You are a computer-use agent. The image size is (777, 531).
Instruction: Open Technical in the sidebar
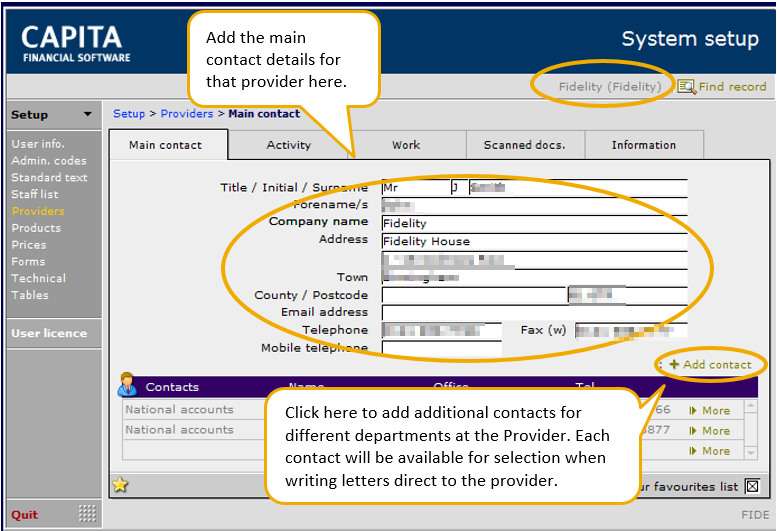click(39, 278)
